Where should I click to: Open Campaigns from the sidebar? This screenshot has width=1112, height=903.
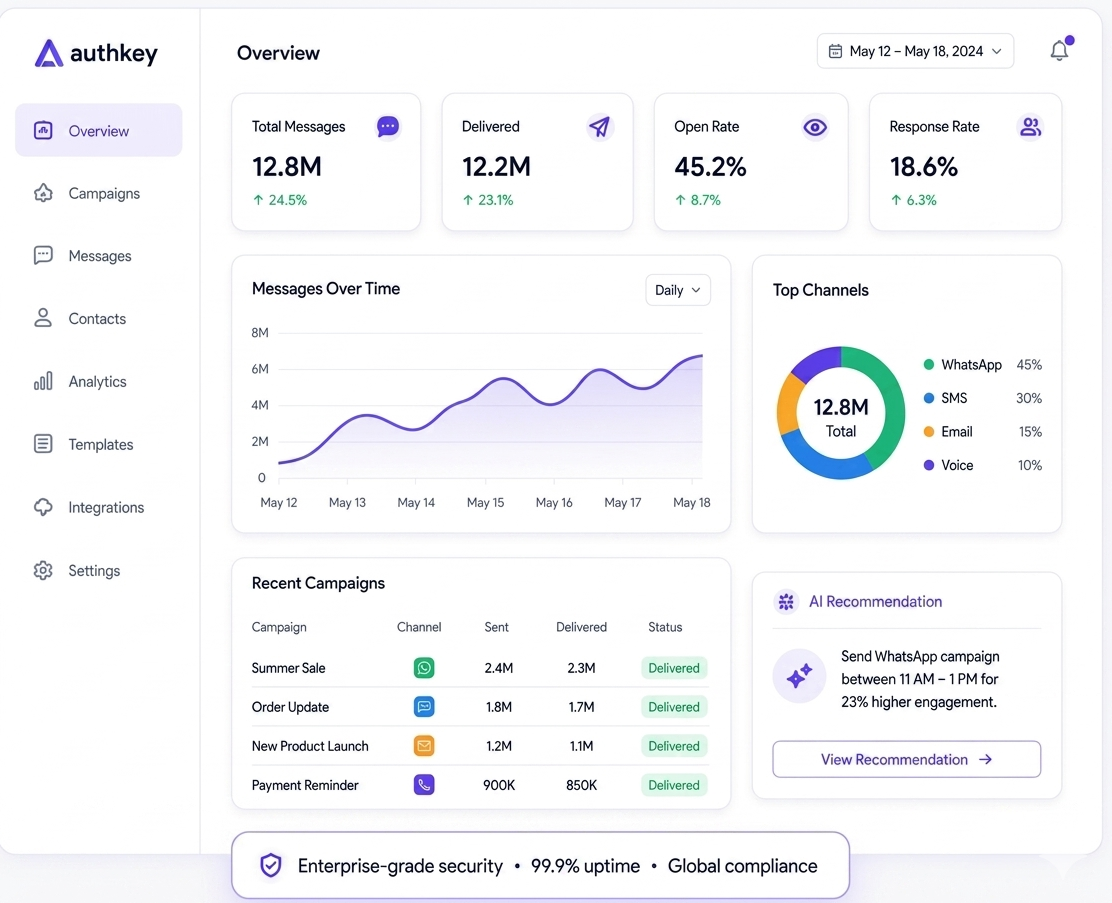99,193
